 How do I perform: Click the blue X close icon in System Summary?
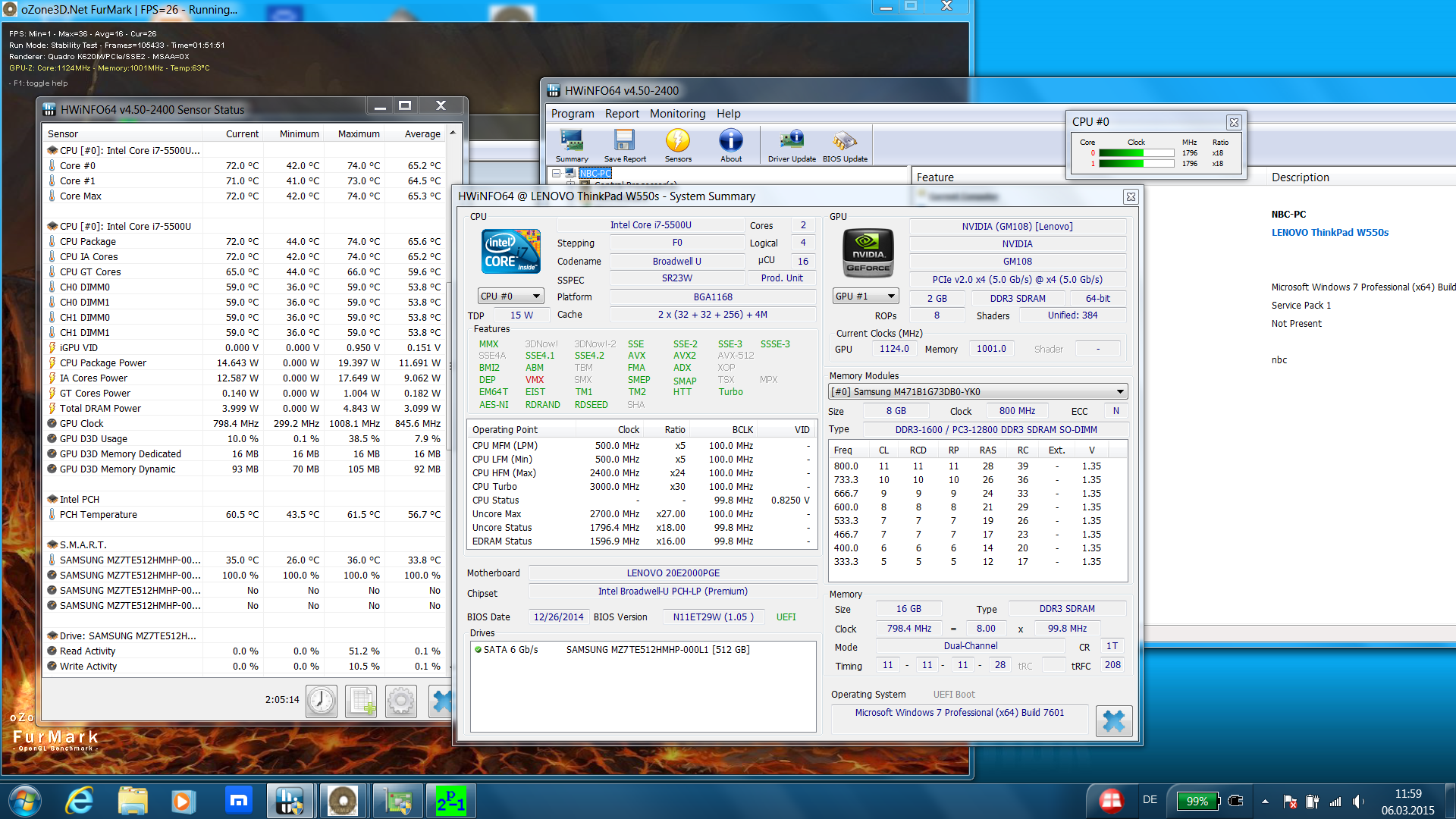pos(1114,720)
